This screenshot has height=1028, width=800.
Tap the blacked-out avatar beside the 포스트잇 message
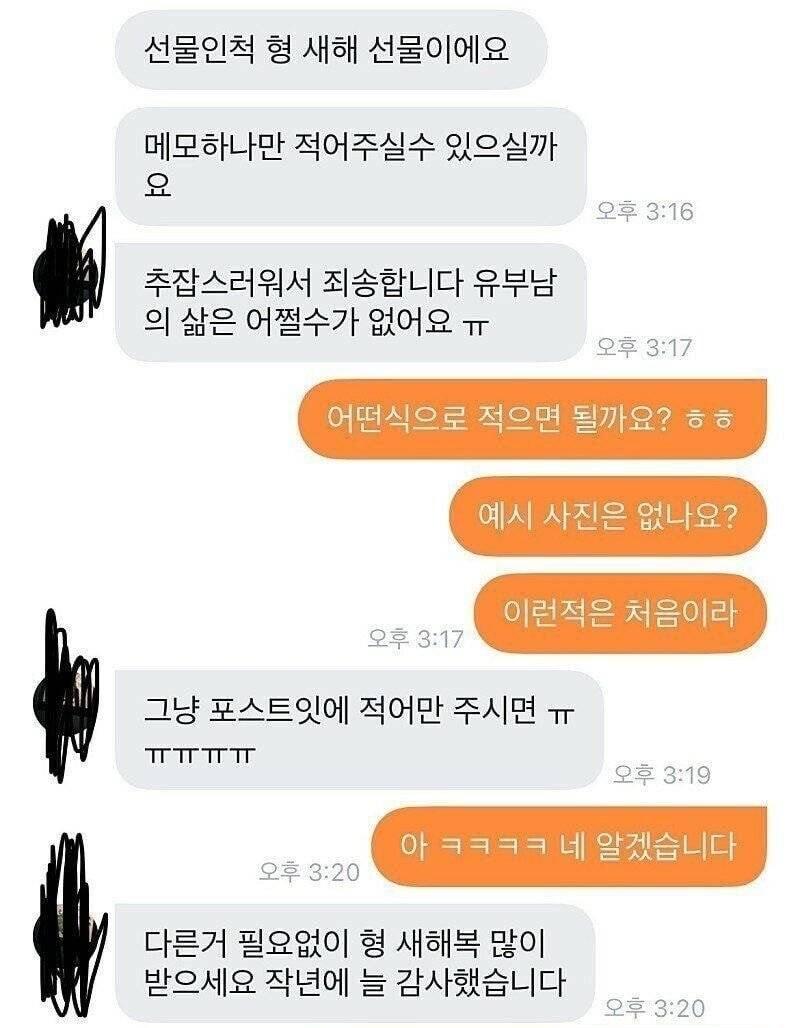tap(66, 695)
